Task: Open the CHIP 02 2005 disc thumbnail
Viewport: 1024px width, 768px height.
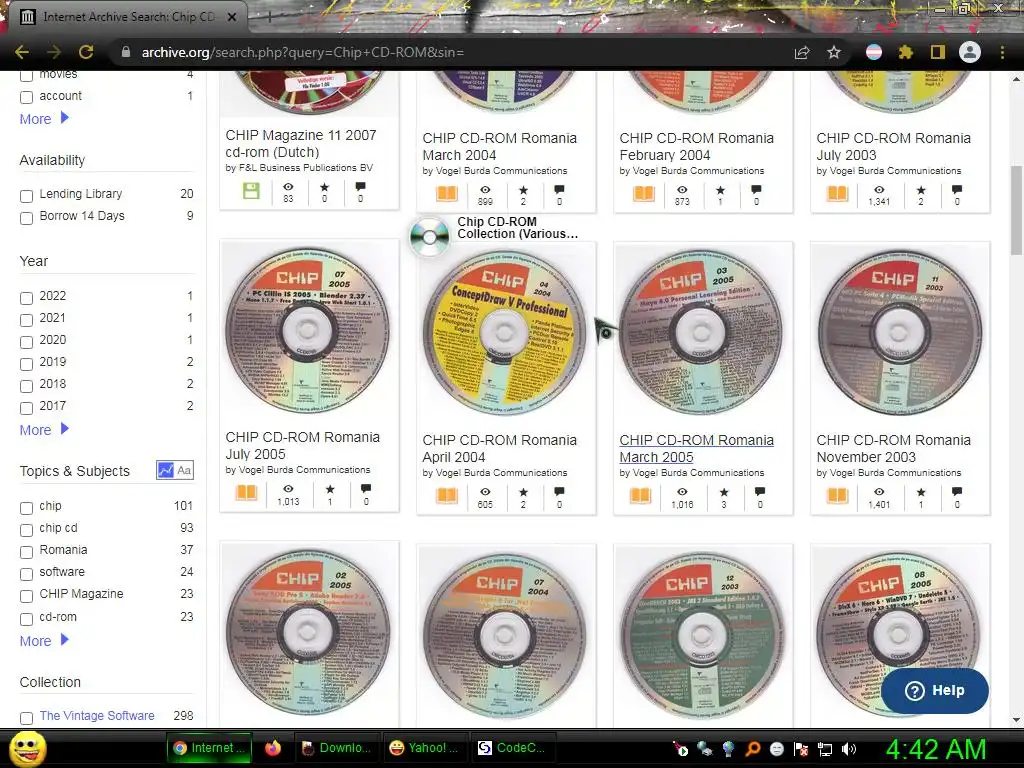Action: coord(308,632)
